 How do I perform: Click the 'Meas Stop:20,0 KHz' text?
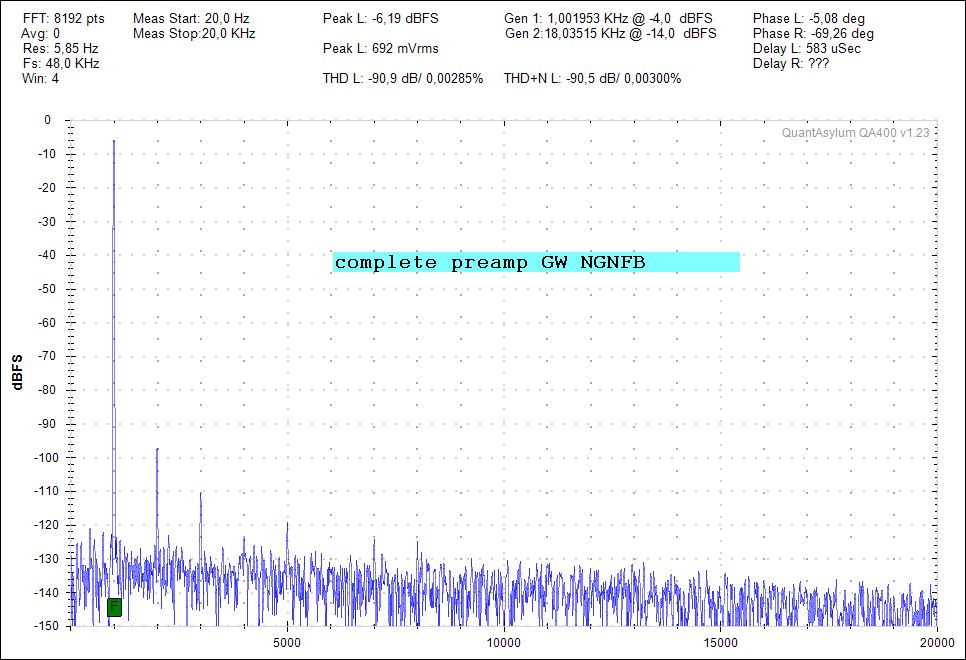click(194, 33)
